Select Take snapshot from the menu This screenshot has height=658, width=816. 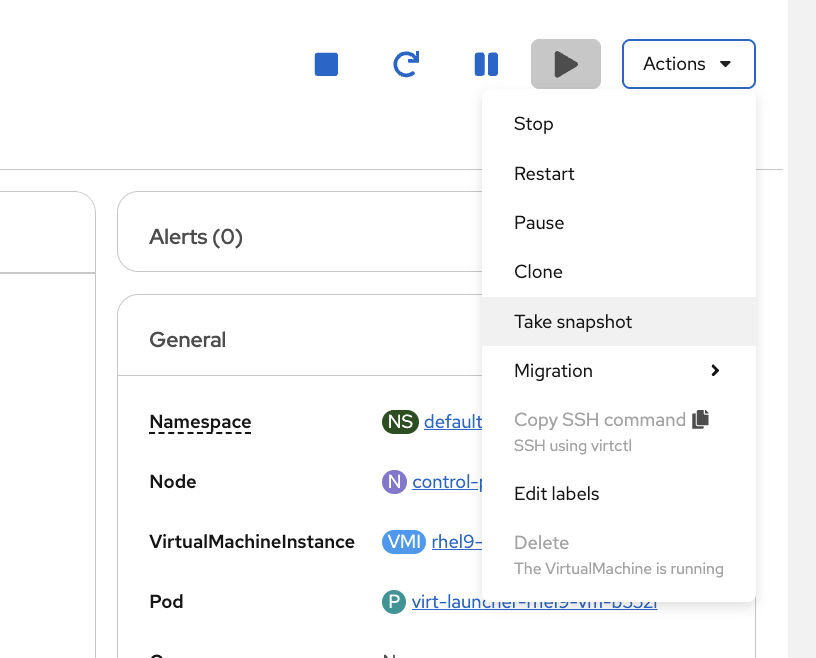tap(572, 321)
